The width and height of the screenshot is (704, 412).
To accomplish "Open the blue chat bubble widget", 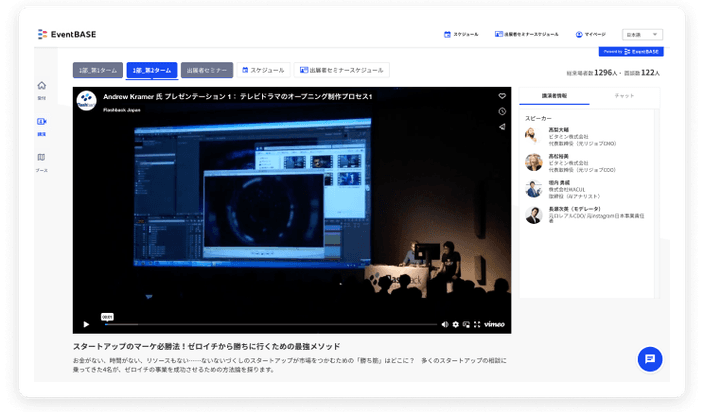I will (x=649, y=359).
